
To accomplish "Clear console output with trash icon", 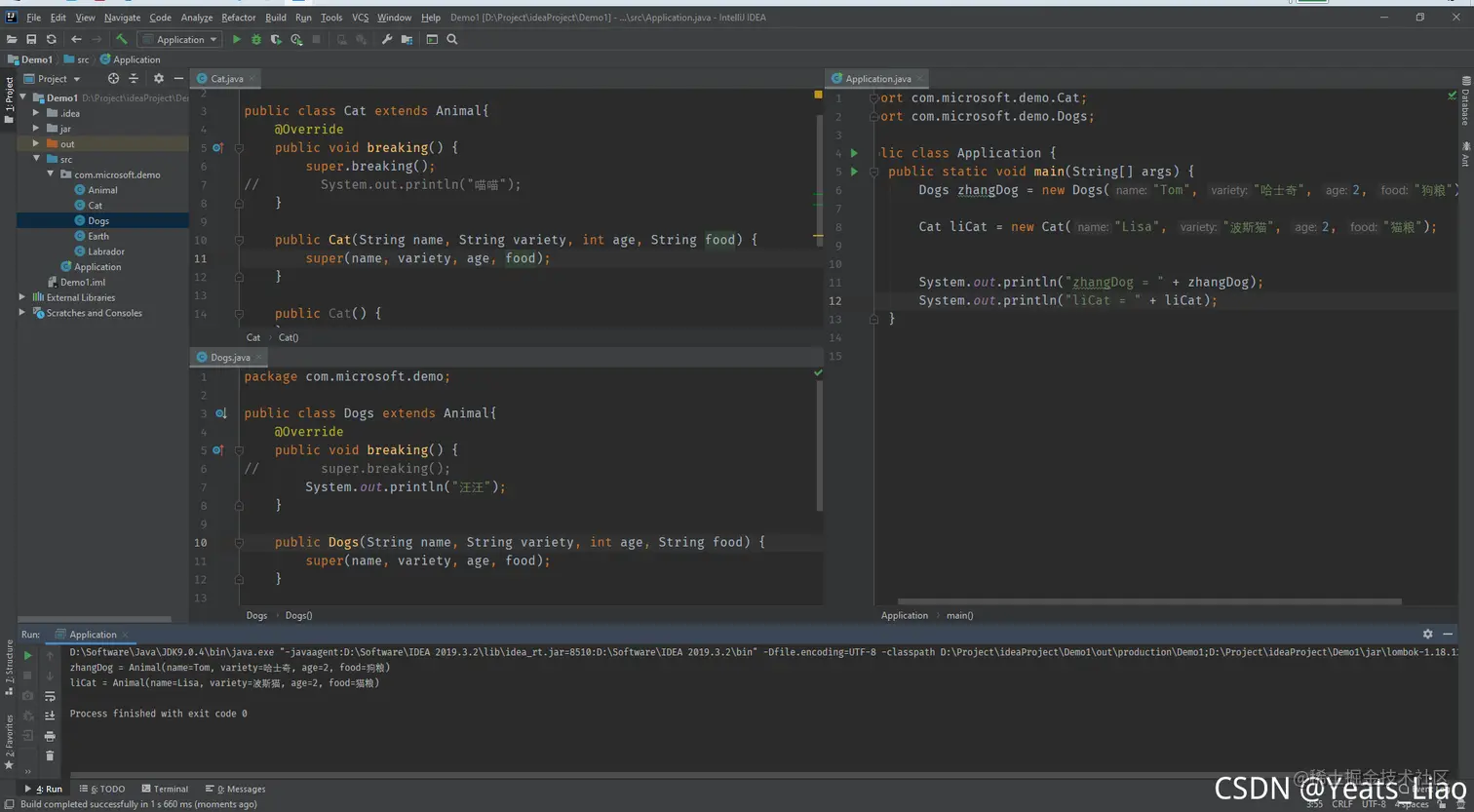I will [x=50, y=755].
